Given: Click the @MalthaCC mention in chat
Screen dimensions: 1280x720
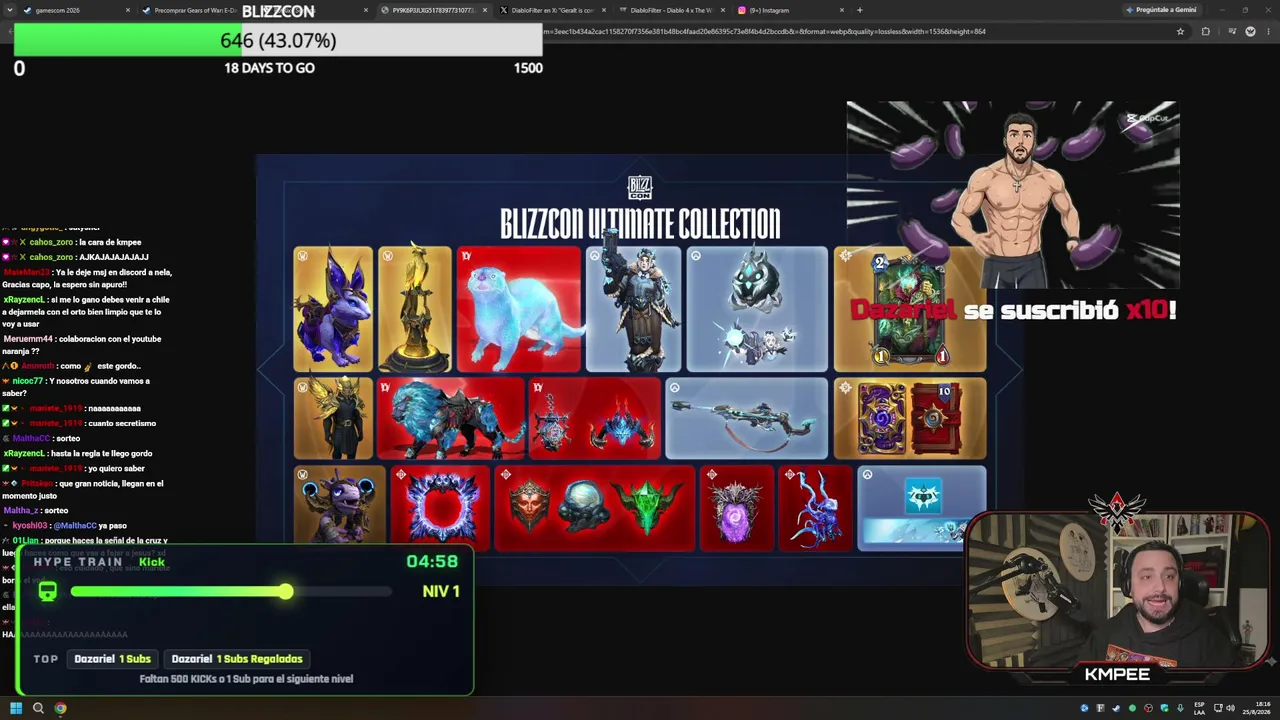Looking at the screenshot, I should click(x=75, y=526).
